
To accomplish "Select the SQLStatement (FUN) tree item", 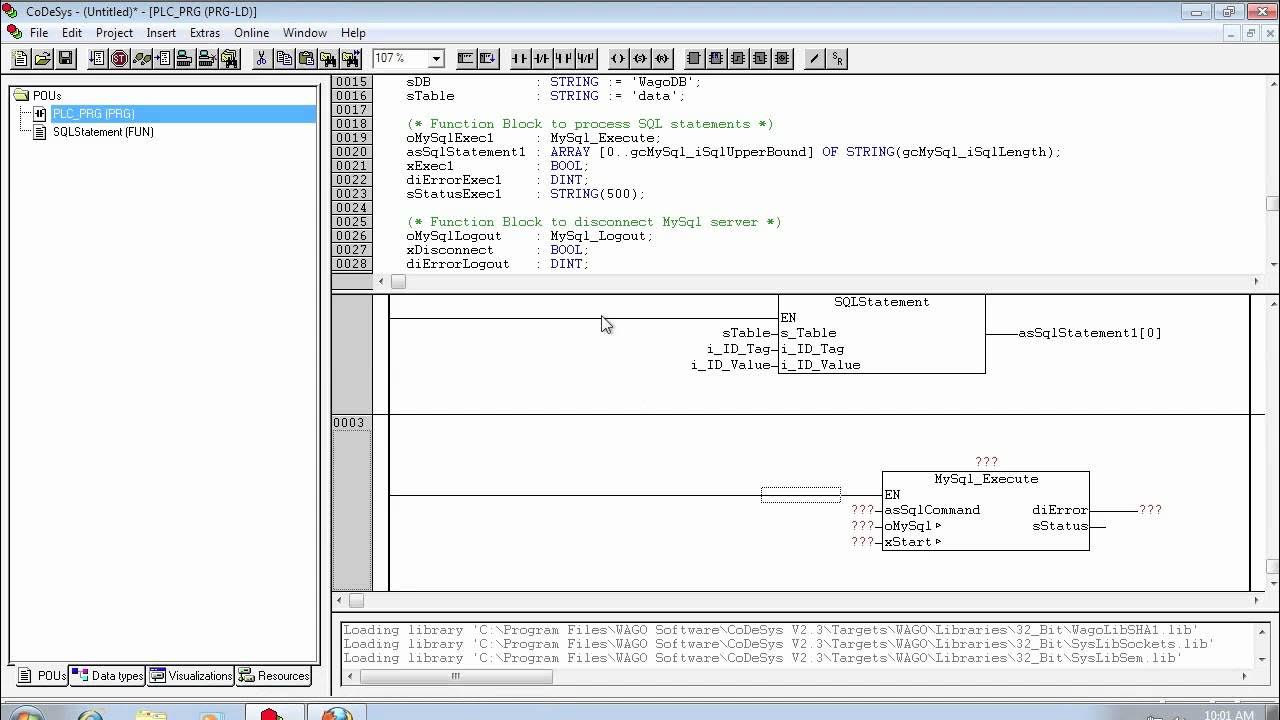I will (103, 132).
